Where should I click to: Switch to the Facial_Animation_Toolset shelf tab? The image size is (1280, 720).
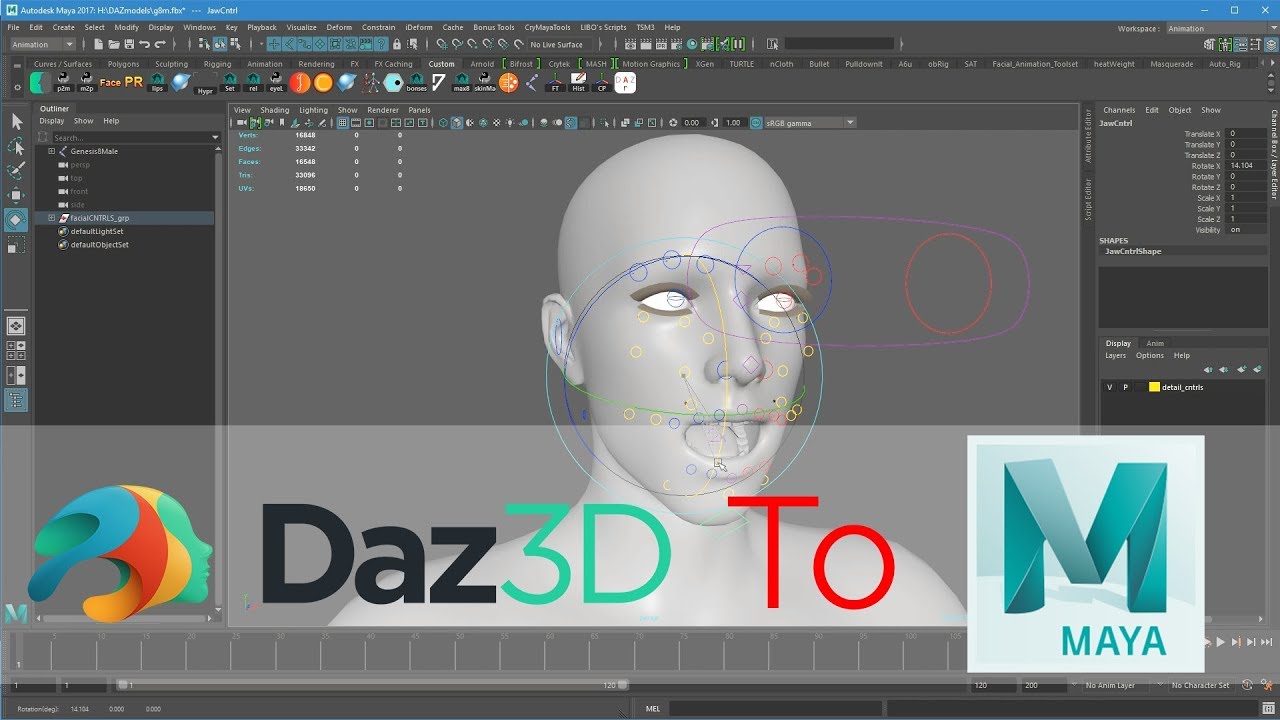1035,64
